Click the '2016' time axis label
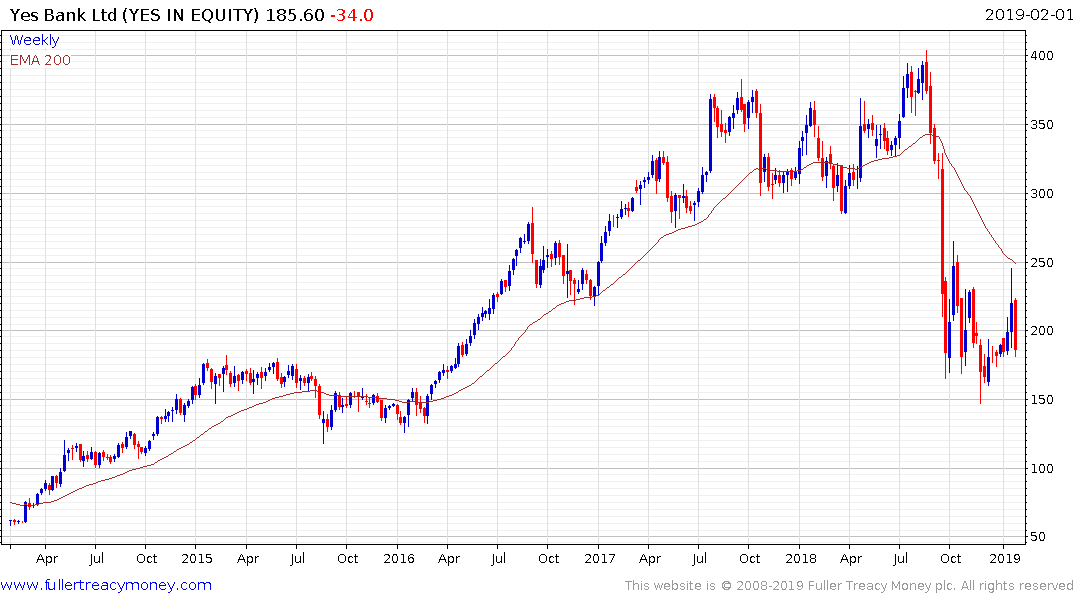This screenshot has height=600, width=1075. (x=399, y=559)
